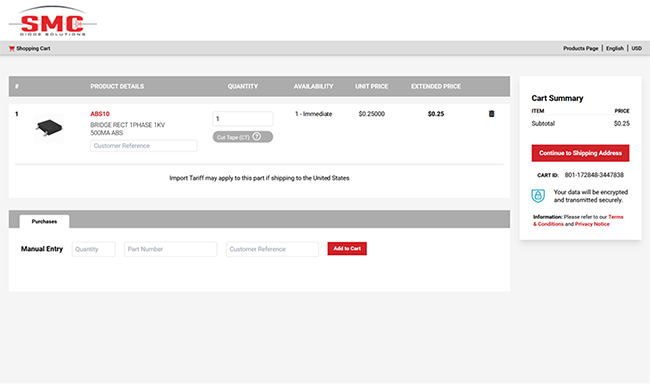
Task: Open the USD currency selector
Action: click(x=636, y=49)
